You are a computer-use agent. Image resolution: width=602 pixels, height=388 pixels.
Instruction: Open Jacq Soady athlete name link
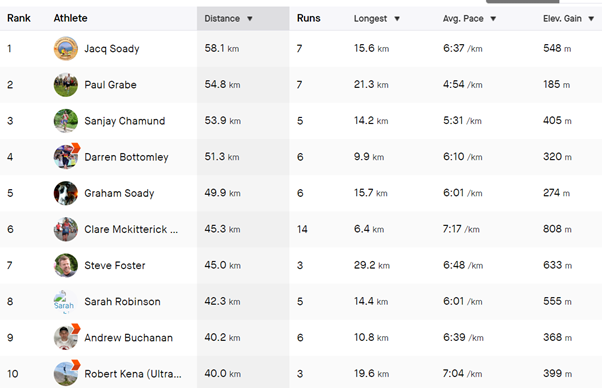[112, 49]
